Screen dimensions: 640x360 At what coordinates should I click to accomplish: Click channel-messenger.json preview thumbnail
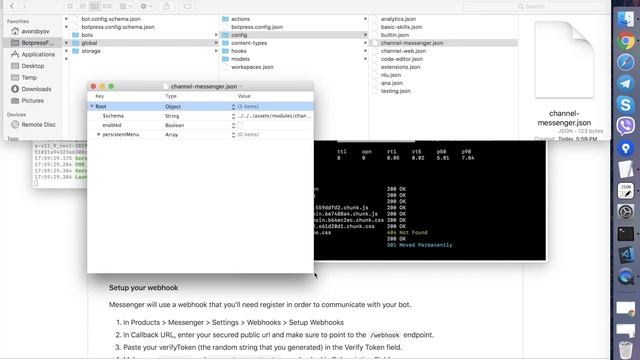click(x=564, y=60)
